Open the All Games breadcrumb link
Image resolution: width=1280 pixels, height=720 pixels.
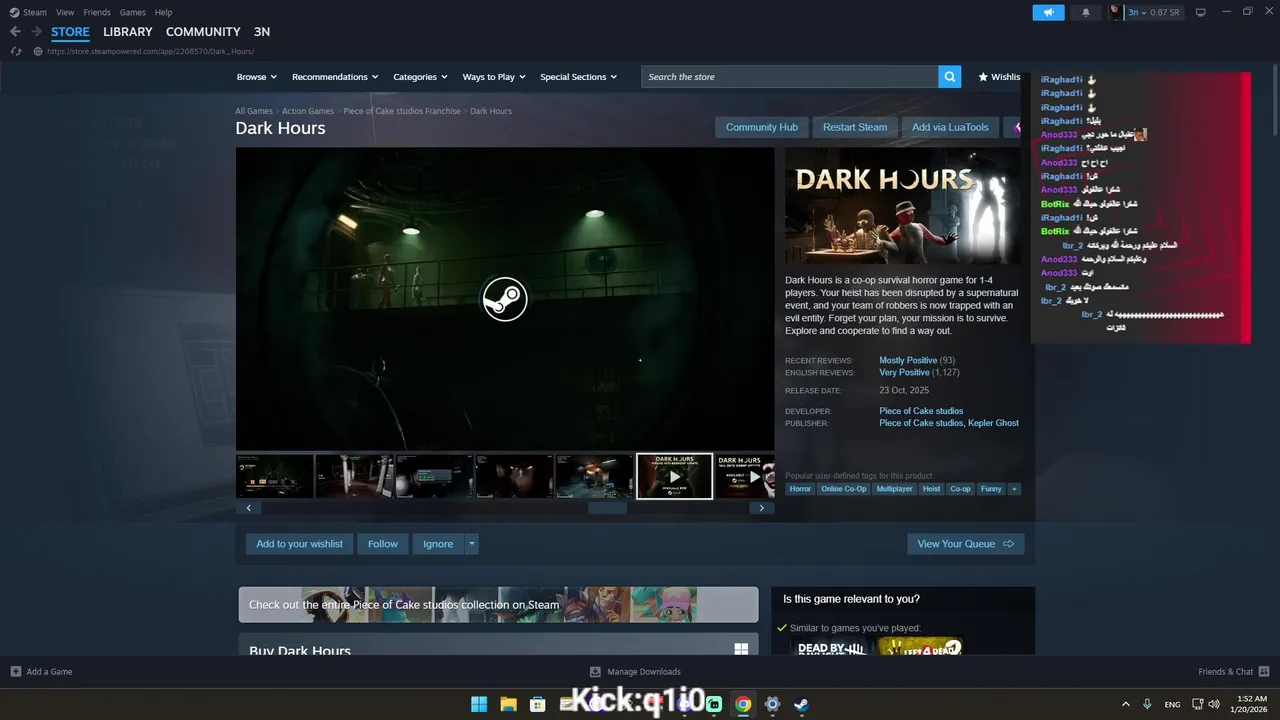click(x=254, y=111)
